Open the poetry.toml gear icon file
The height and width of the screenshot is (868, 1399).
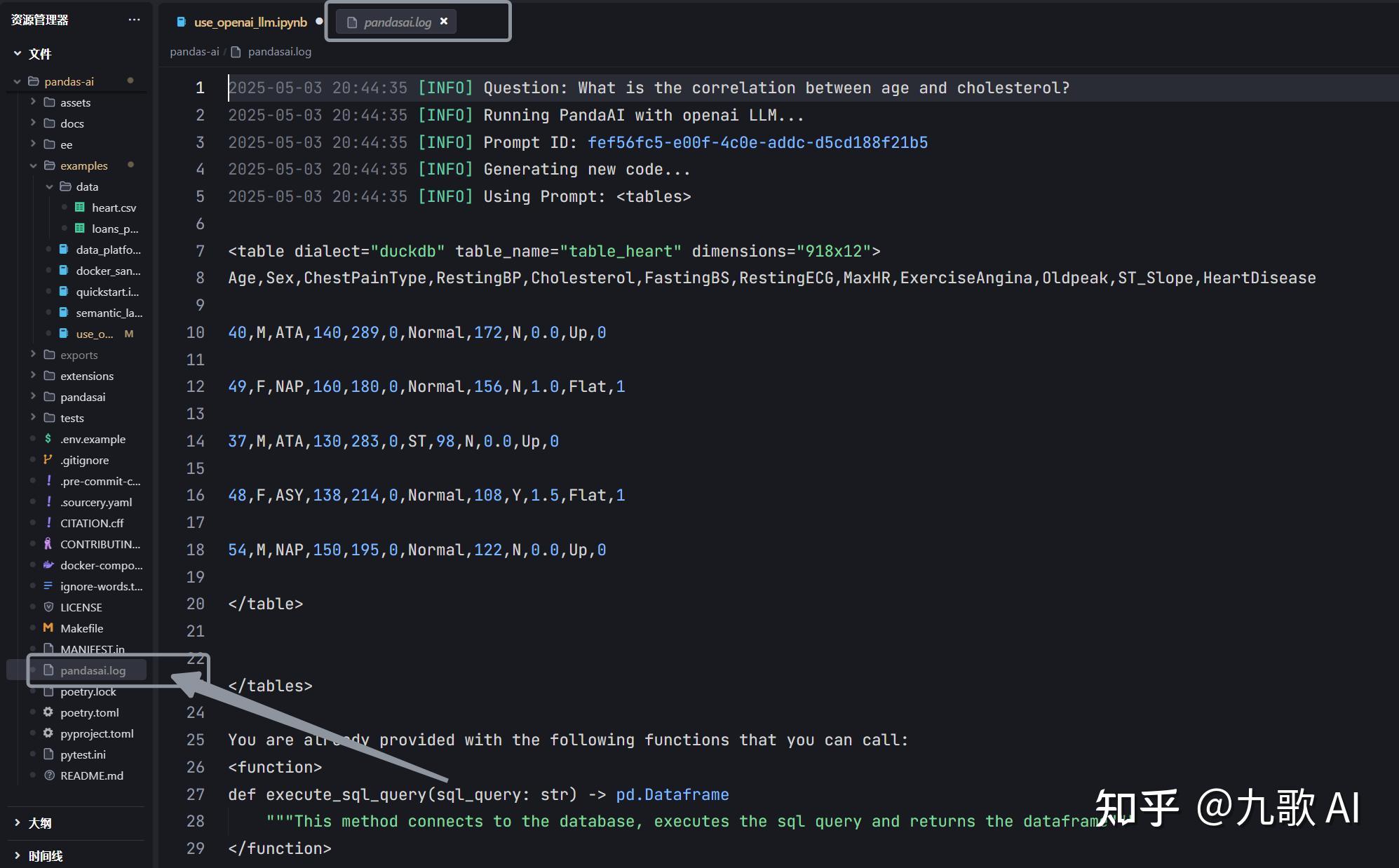point(48,712)
